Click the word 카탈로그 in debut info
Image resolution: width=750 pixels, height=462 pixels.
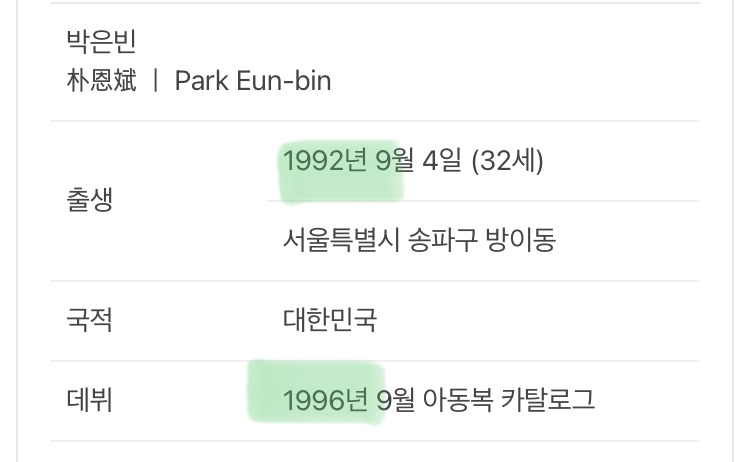point(548,399)
